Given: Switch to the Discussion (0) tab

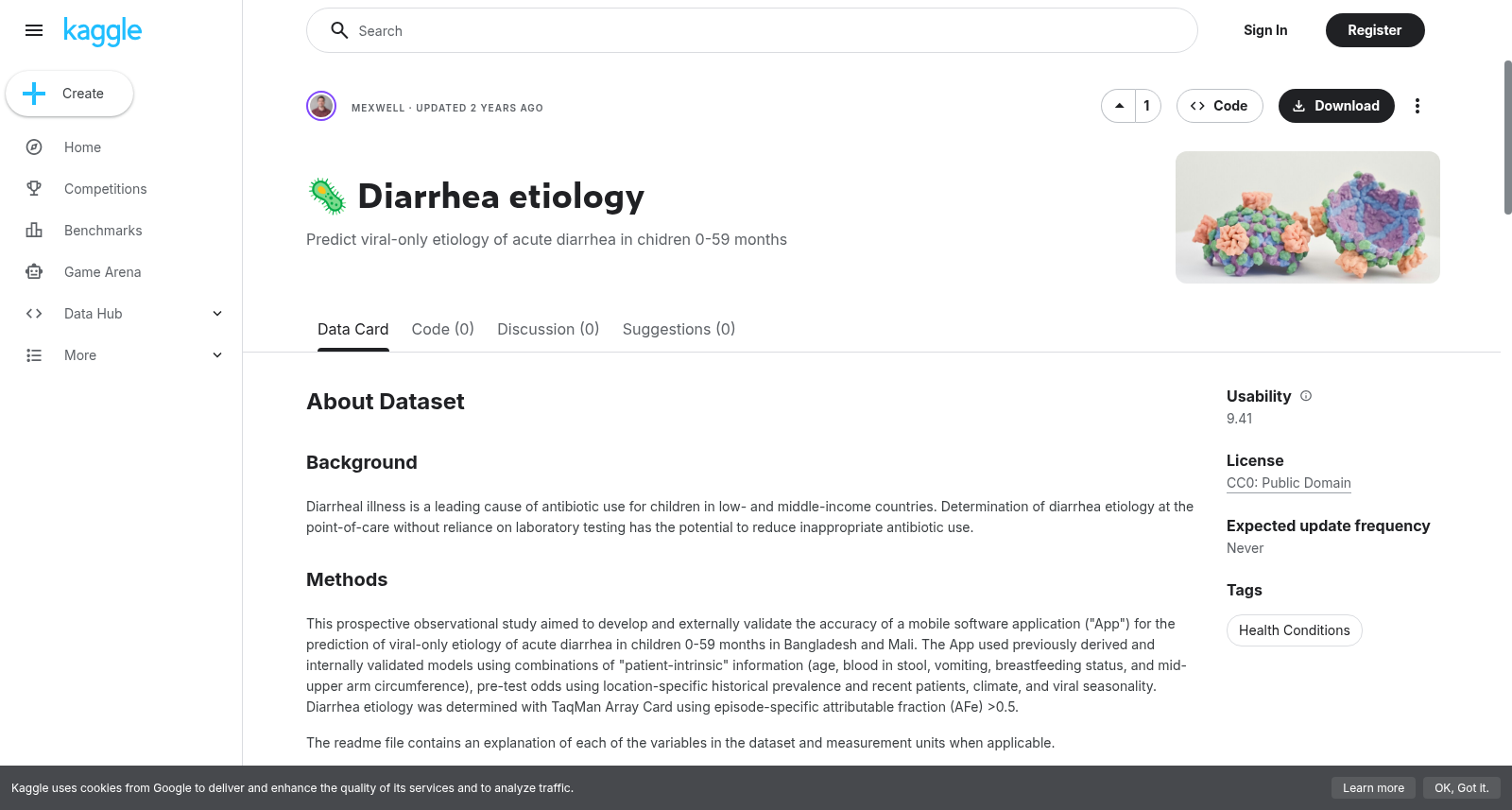Looking at the screenshot, I should click(548, 329).
